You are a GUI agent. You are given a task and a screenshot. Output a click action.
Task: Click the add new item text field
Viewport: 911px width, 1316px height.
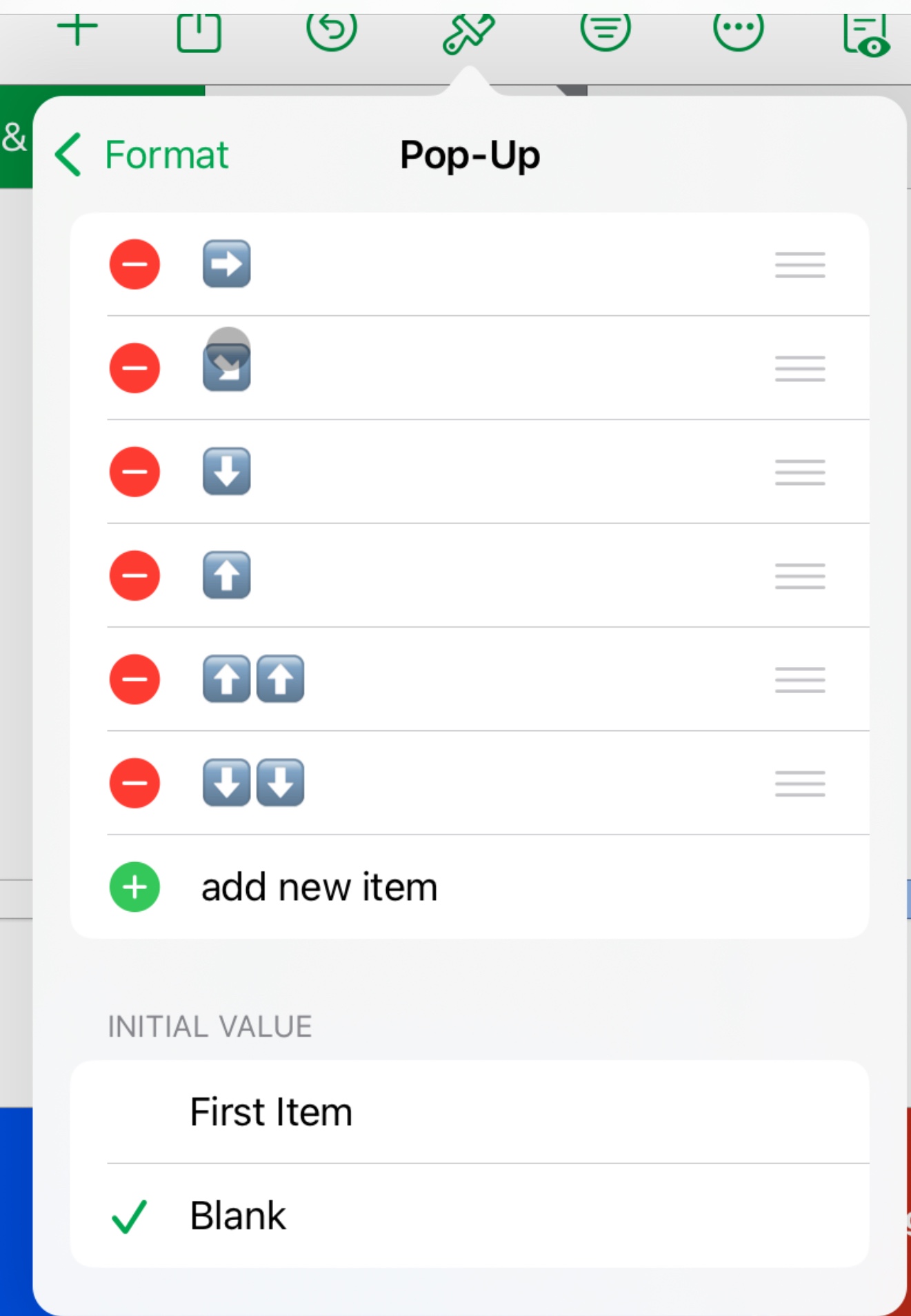tap(319, 887)
